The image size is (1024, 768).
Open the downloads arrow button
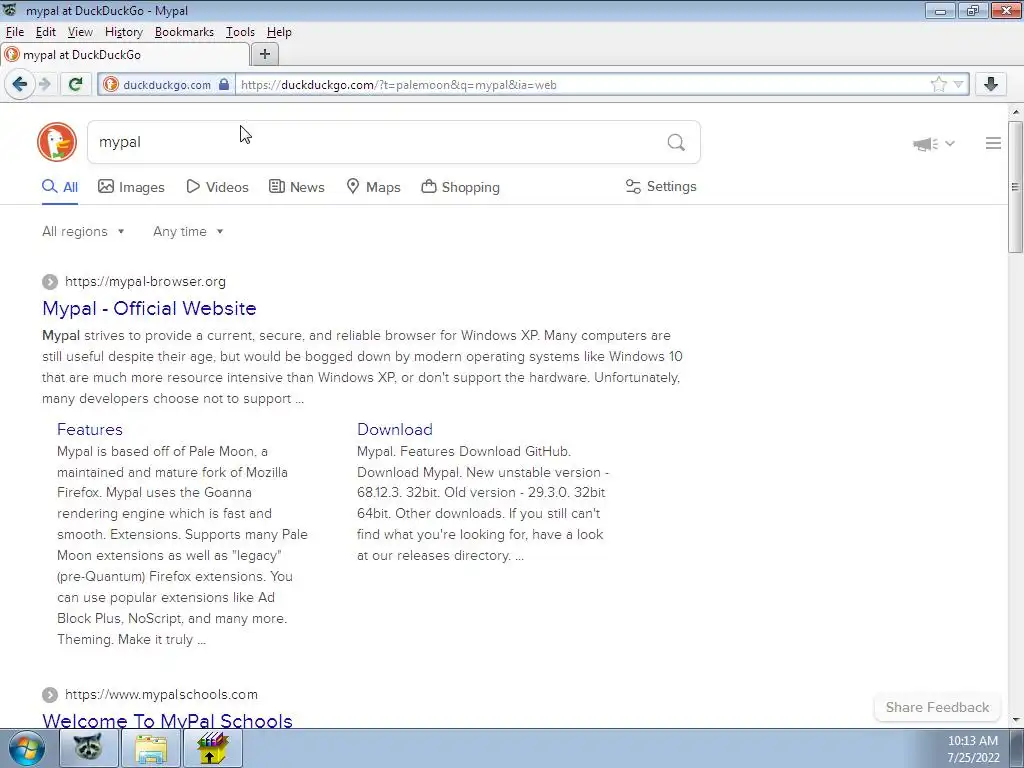991,84
